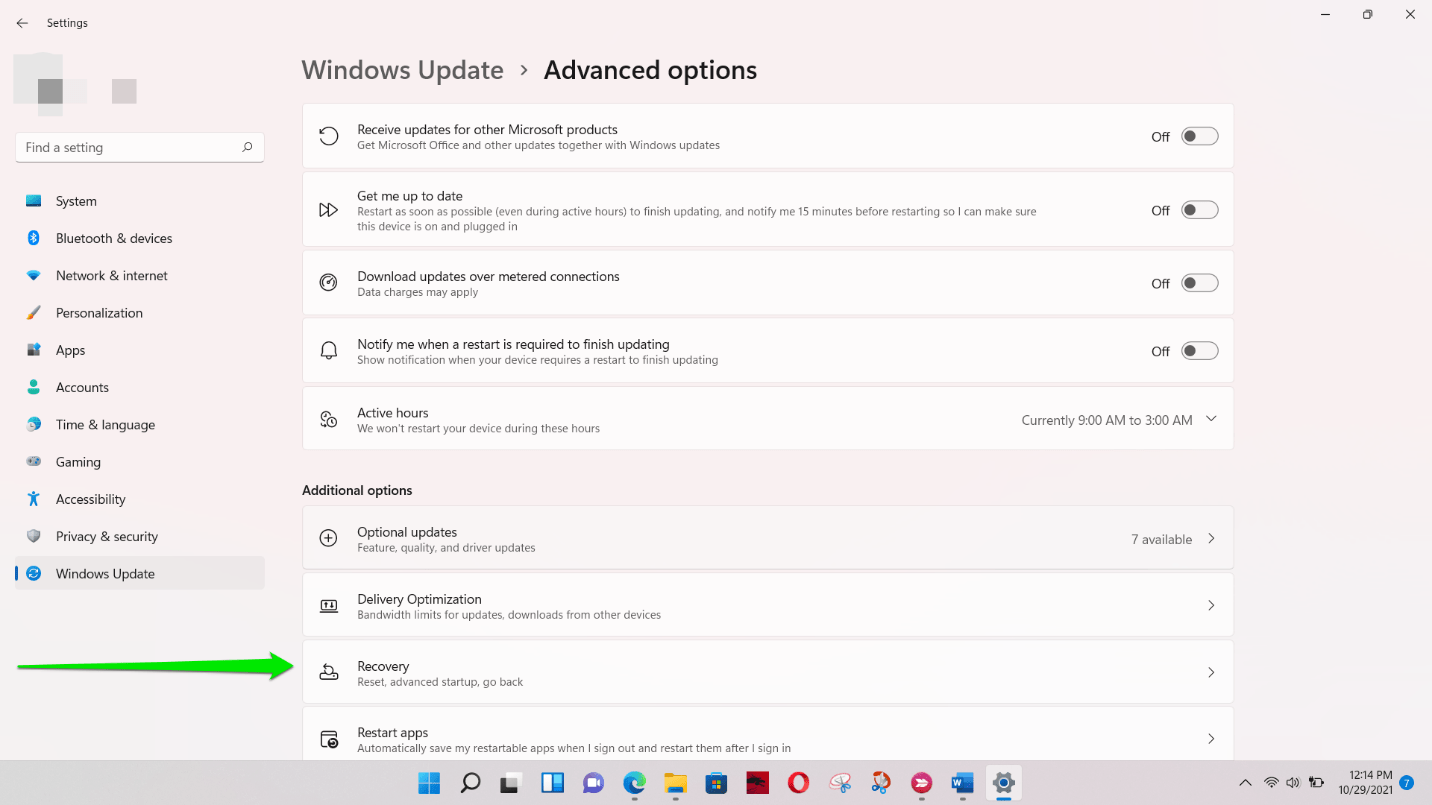Turn on Download updates over metered connections
Viewport: 1432px width, 805px height.
[x=1199, y=283]
